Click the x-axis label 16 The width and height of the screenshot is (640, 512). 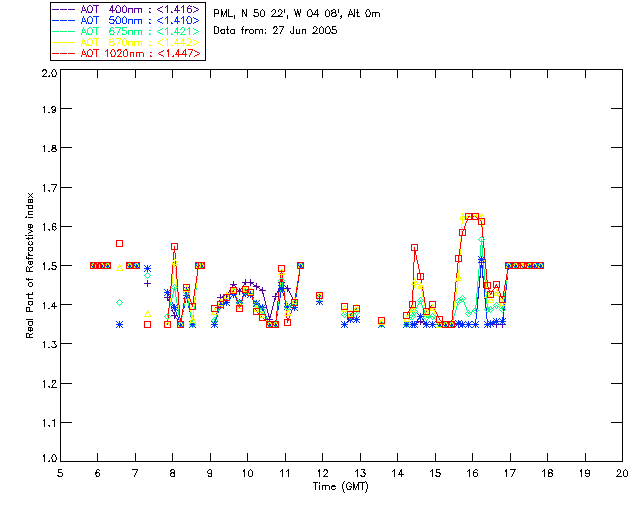pyautogui.click(x=473, y=473)
